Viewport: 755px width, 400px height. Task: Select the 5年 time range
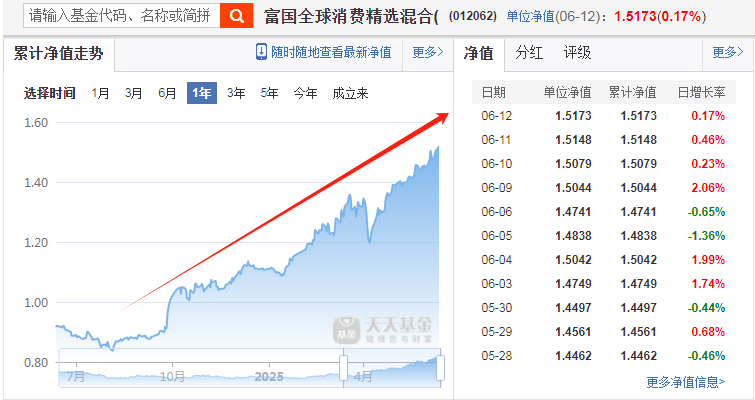tap(269, 93)
